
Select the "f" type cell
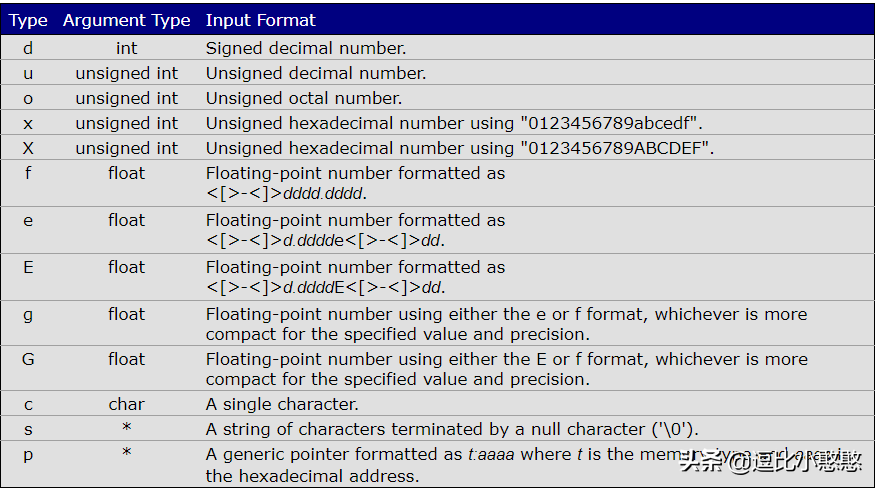[28, 173]
